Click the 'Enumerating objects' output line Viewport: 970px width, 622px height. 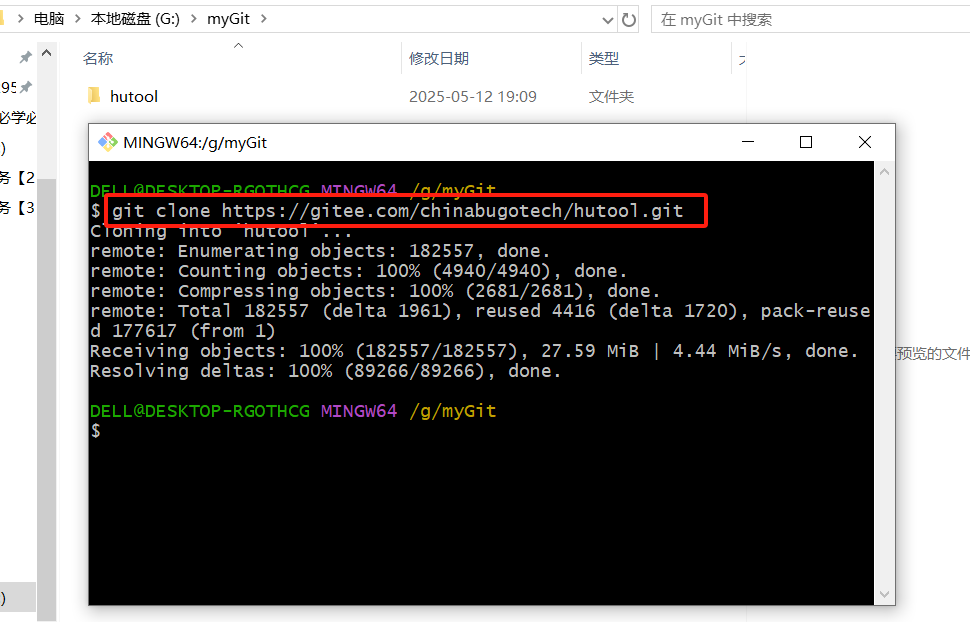tap(320, 251)
